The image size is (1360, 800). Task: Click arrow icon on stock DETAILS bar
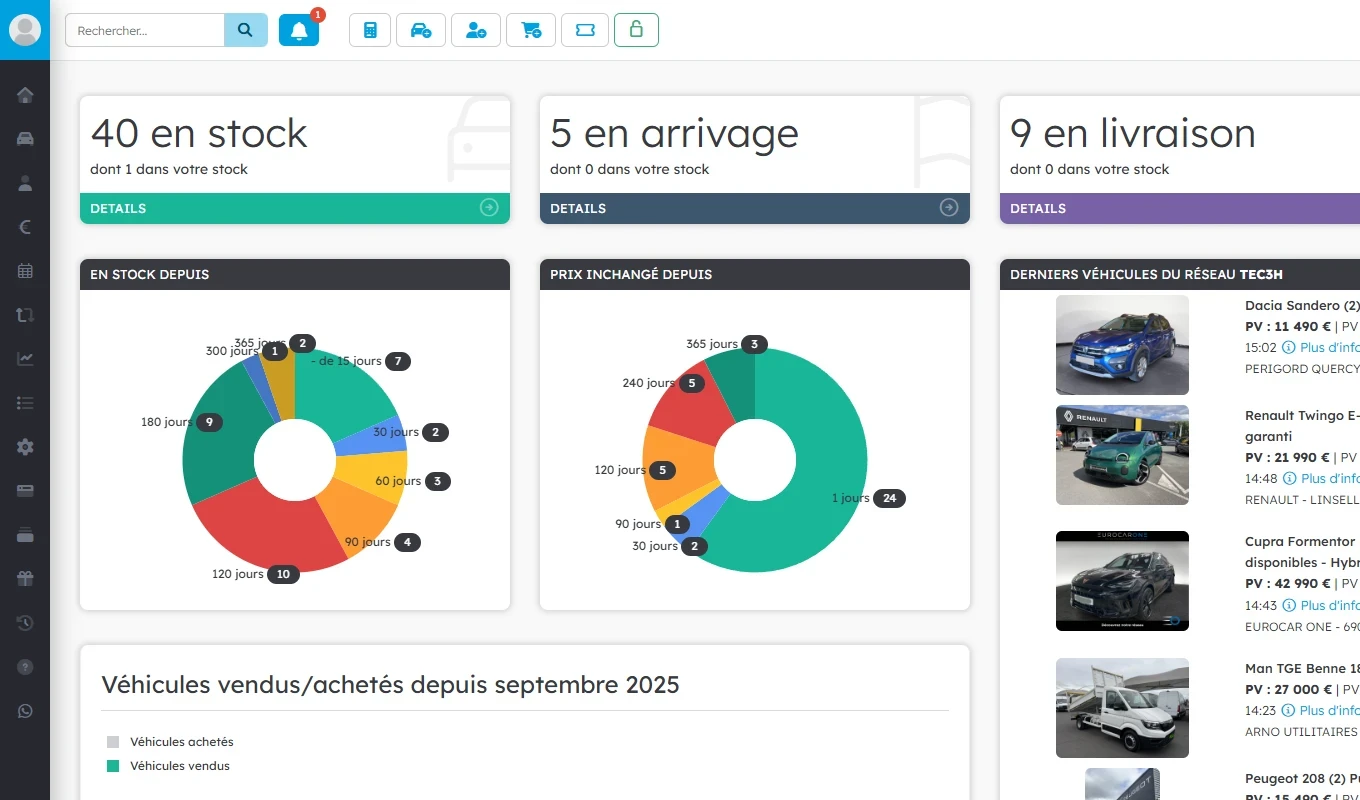[x=489, y=208]
